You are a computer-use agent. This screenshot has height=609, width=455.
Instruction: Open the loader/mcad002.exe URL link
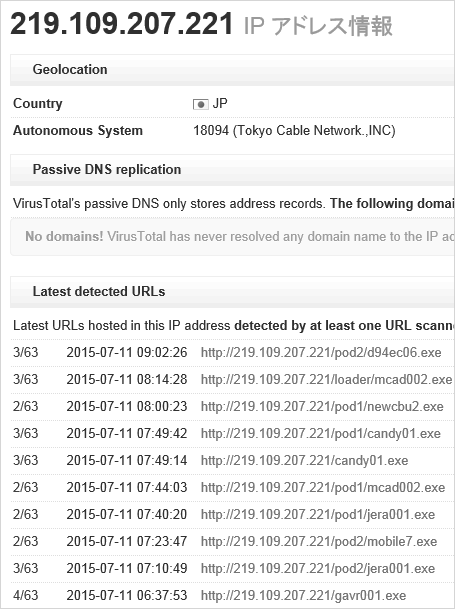pos(326,379)
